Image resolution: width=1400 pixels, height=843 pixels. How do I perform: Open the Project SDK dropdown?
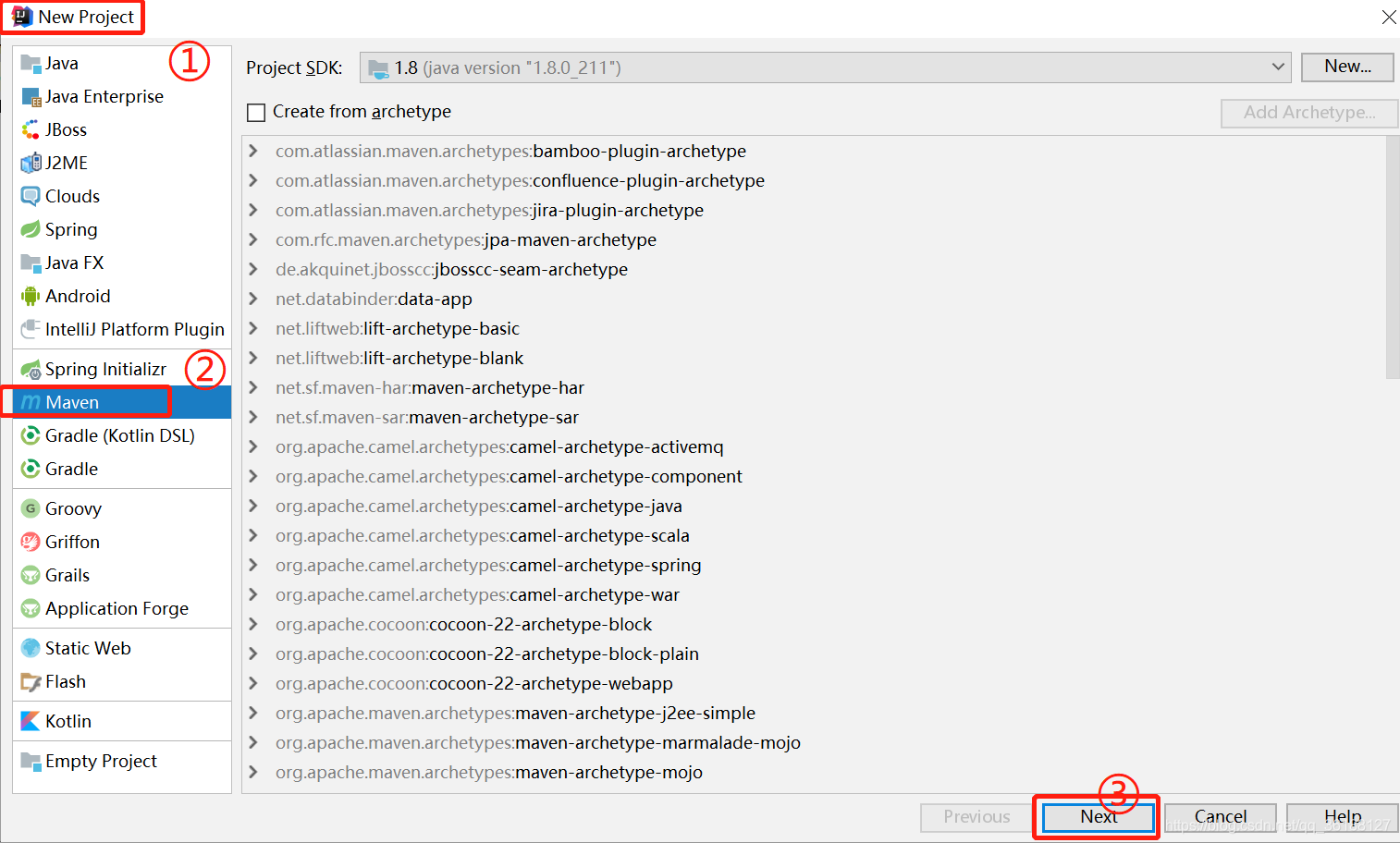click(x=826, y=67)
